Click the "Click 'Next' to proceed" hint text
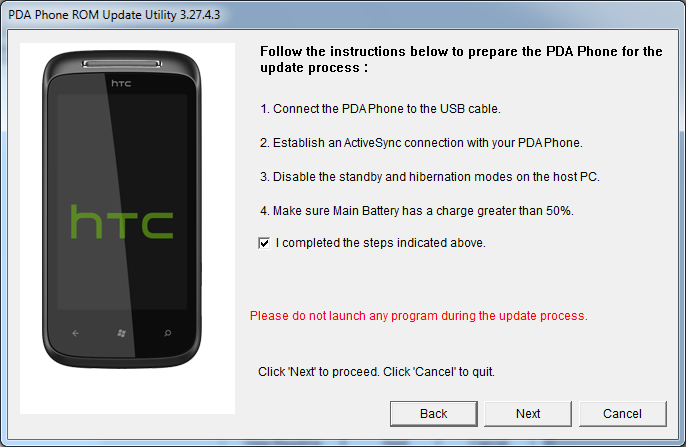The width and height of the screenshot is (686, 447). coord(376,372)
